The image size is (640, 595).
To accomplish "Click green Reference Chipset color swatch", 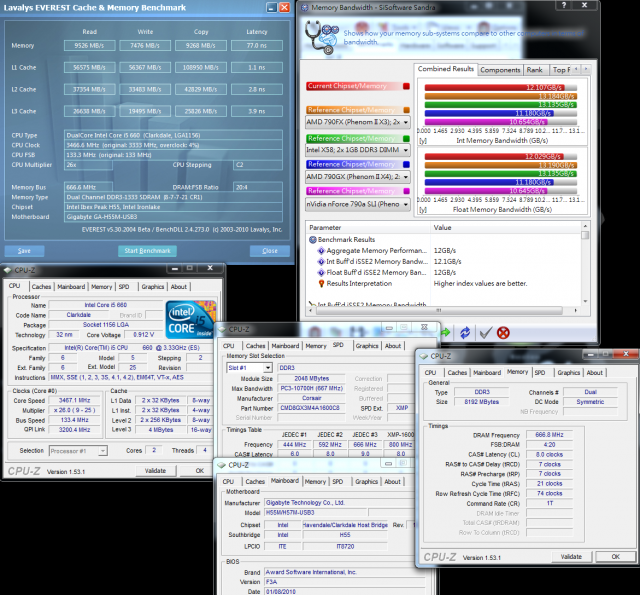I will pyautogui.click(x=406, y=138).
